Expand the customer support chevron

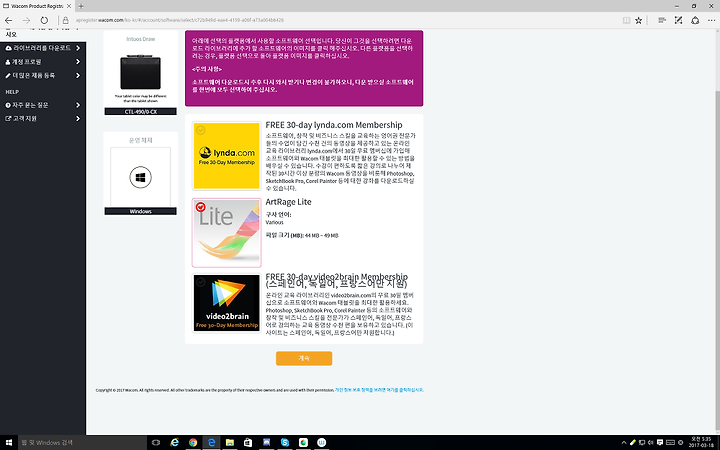[78, 118]
